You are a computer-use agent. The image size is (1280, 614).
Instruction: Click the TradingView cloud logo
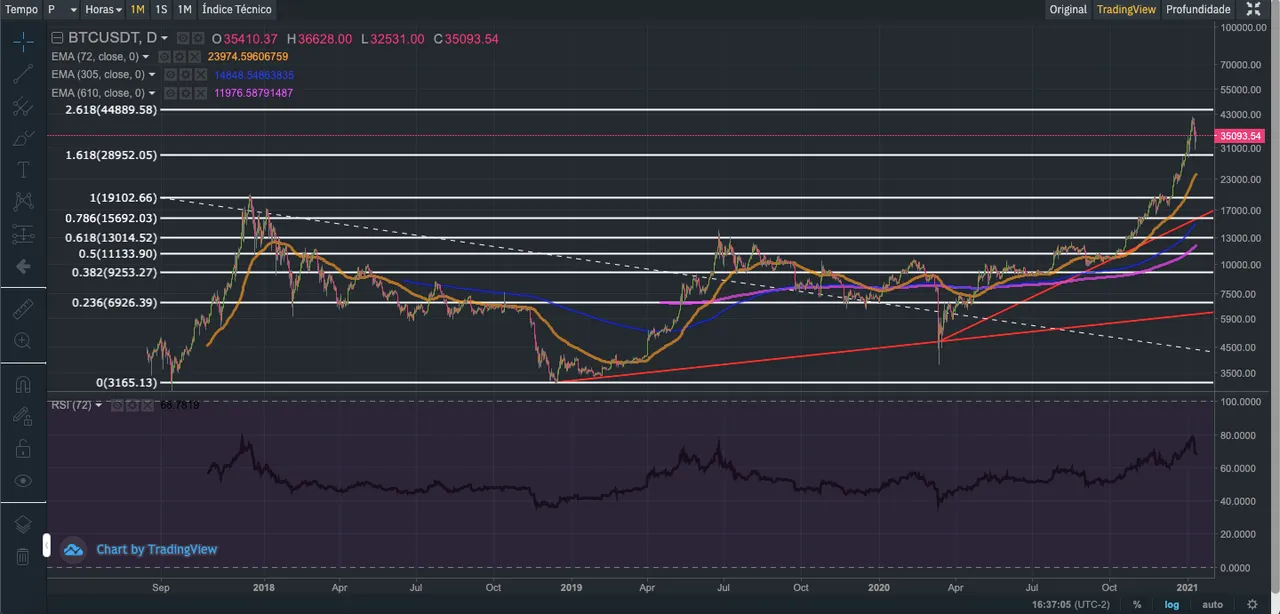click(x=73, y=549)
